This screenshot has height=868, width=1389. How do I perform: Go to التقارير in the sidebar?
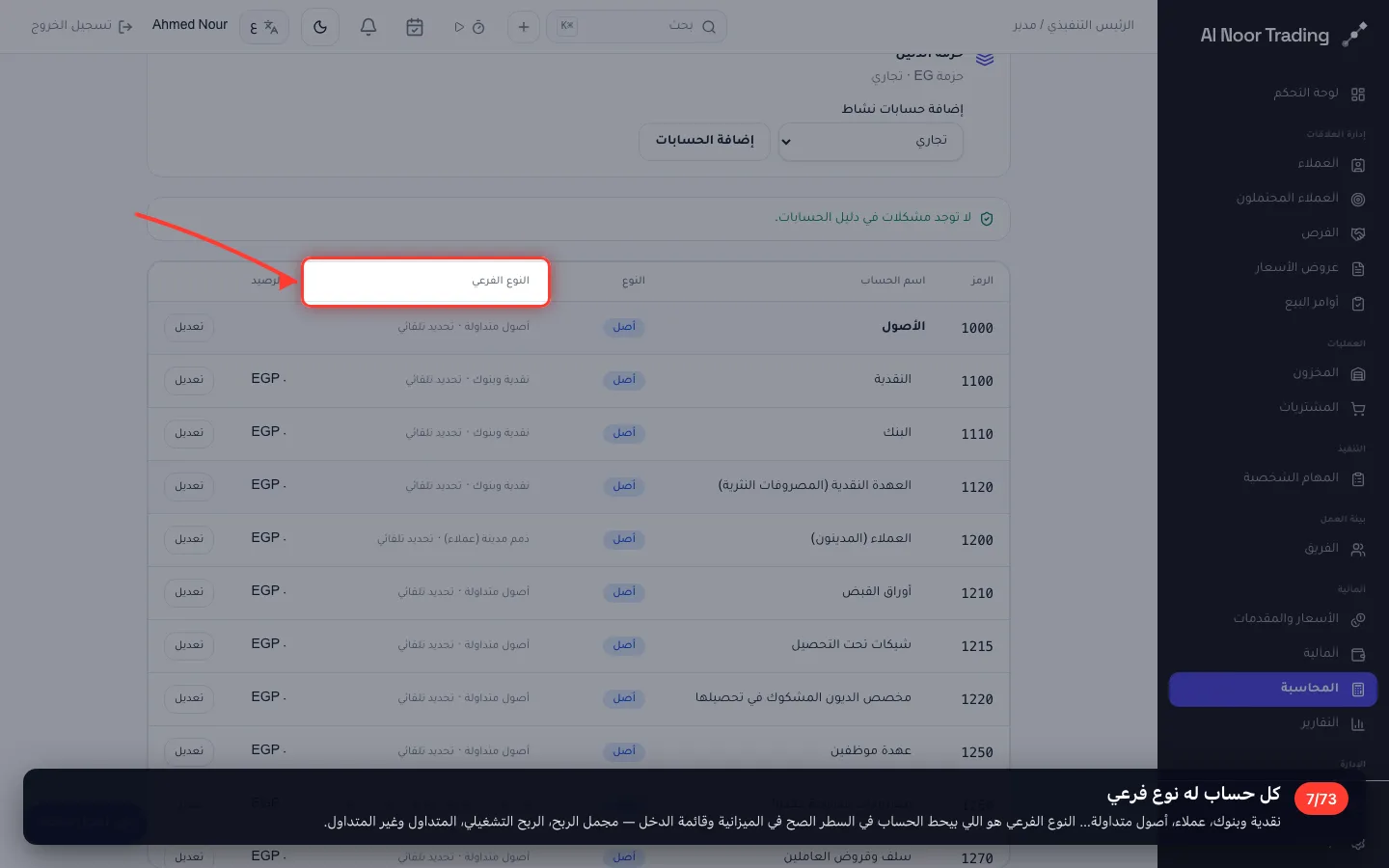[x=1273, y=723]
